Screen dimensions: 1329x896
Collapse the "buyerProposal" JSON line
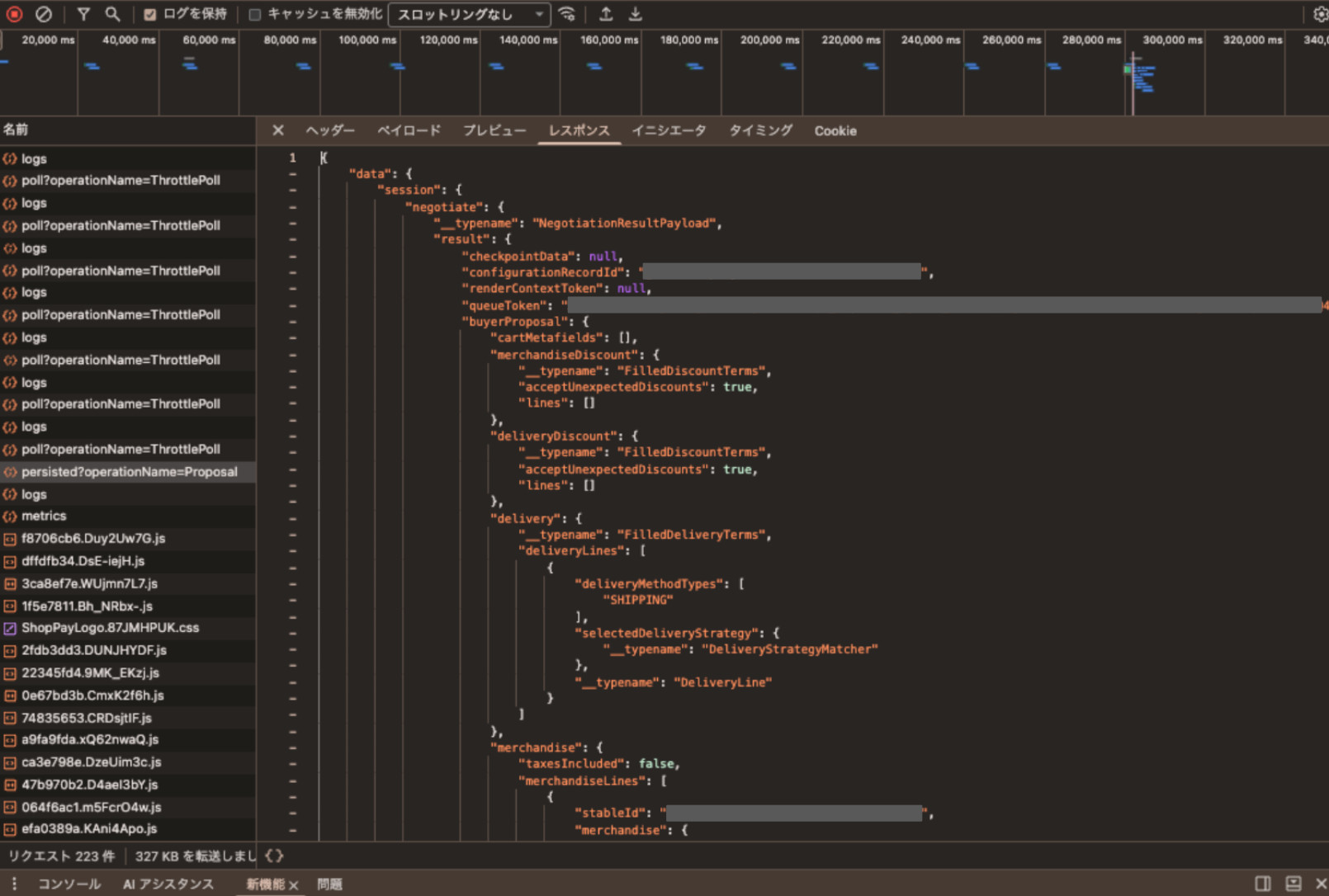[292, 322]
